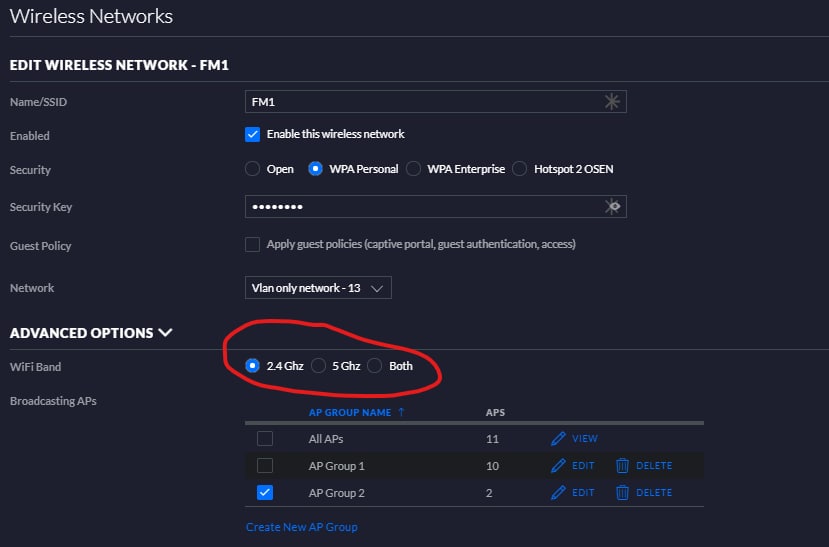Reveal the security key with eye icon
Image resolution: width=829 pixels, height=547 pixels.
pos(612,207)
